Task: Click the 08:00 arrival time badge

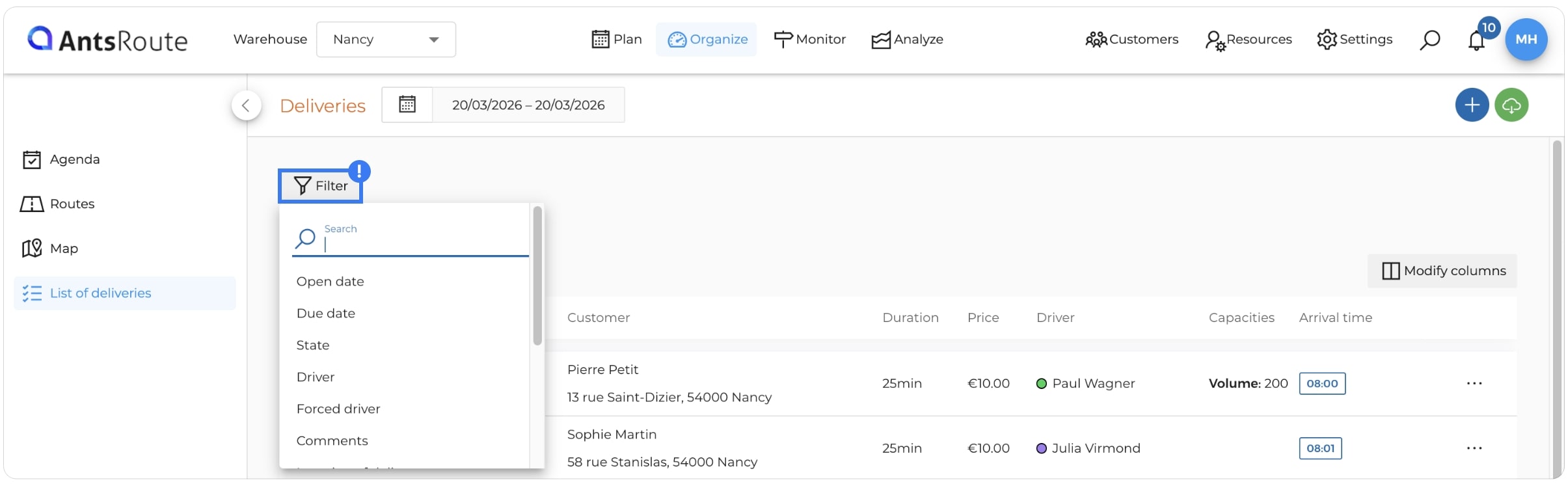Action: (x=1322, y=384)
